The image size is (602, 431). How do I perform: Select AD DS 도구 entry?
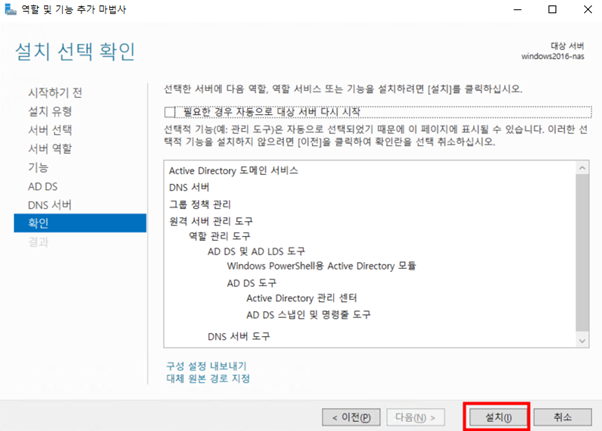[251, 283]
